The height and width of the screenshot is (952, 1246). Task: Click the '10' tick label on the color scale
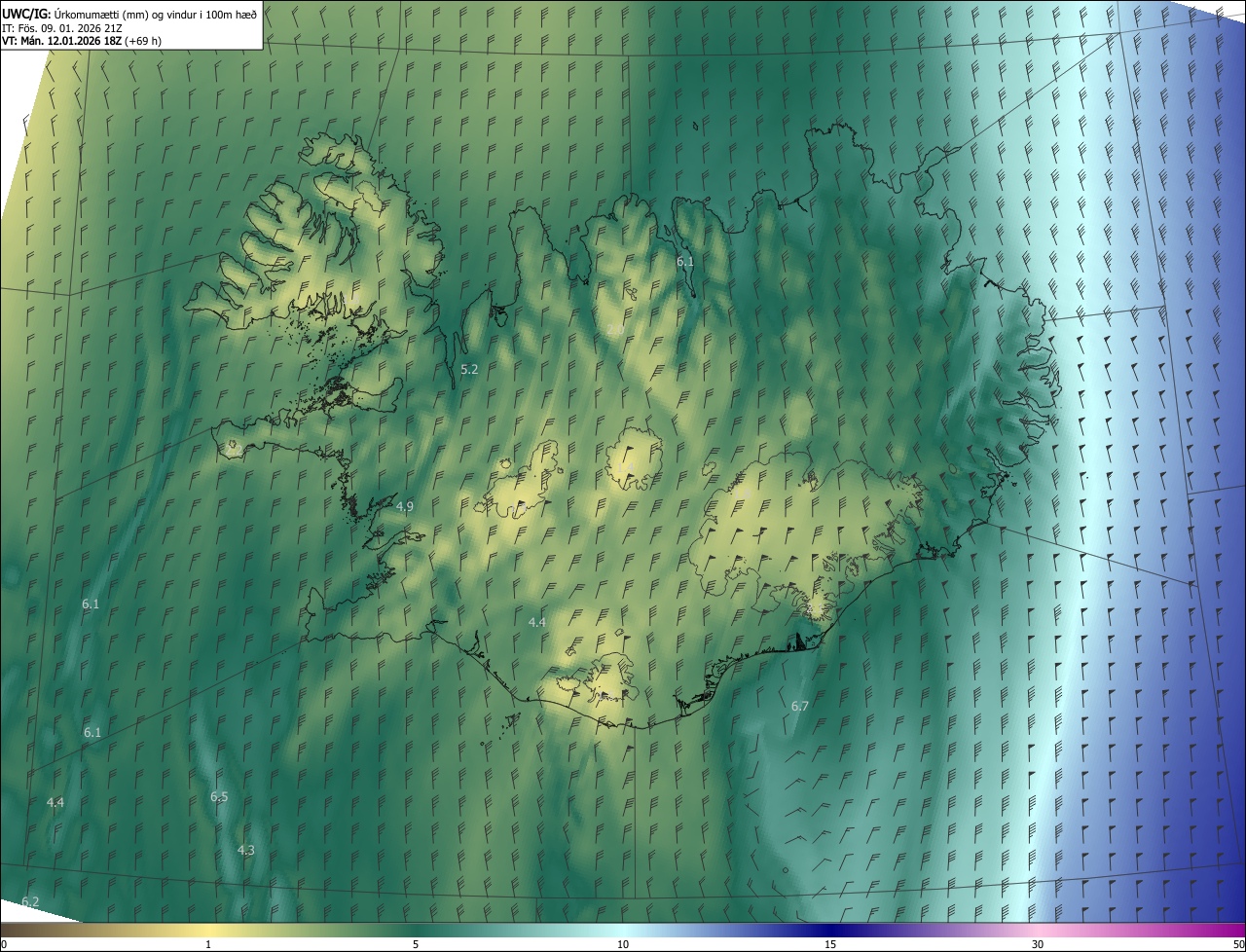[623, 944]
